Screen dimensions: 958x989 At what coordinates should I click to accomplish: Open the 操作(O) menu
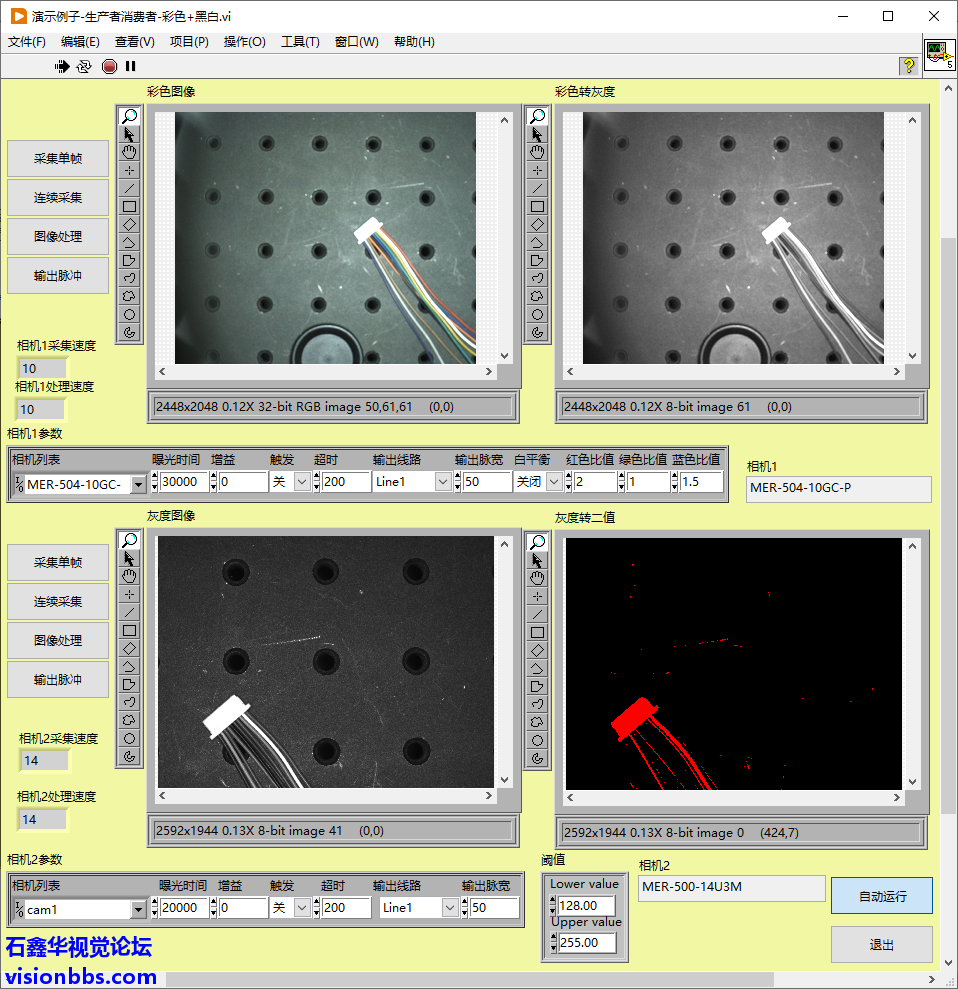point(244,42)
